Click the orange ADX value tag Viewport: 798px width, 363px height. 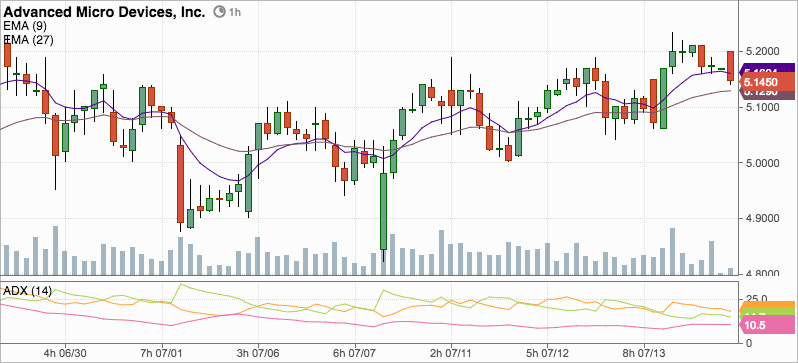click(x=768, y=304)
